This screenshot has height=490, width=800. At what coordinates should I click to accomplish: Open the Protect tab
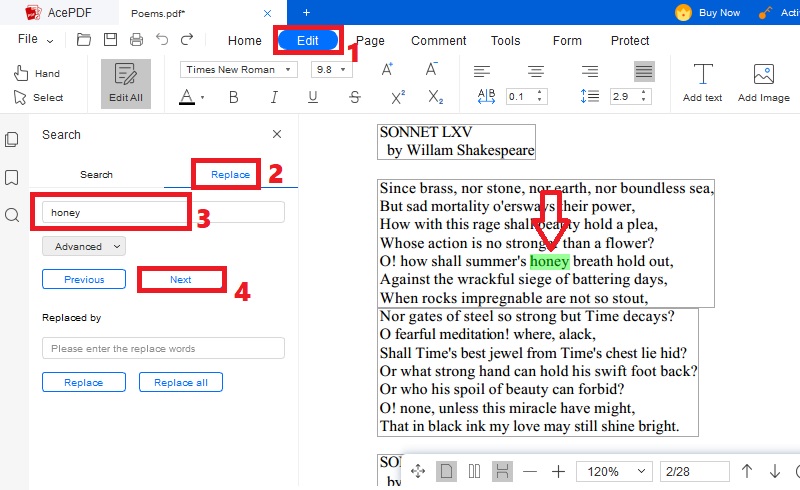(x=630, y=40)
